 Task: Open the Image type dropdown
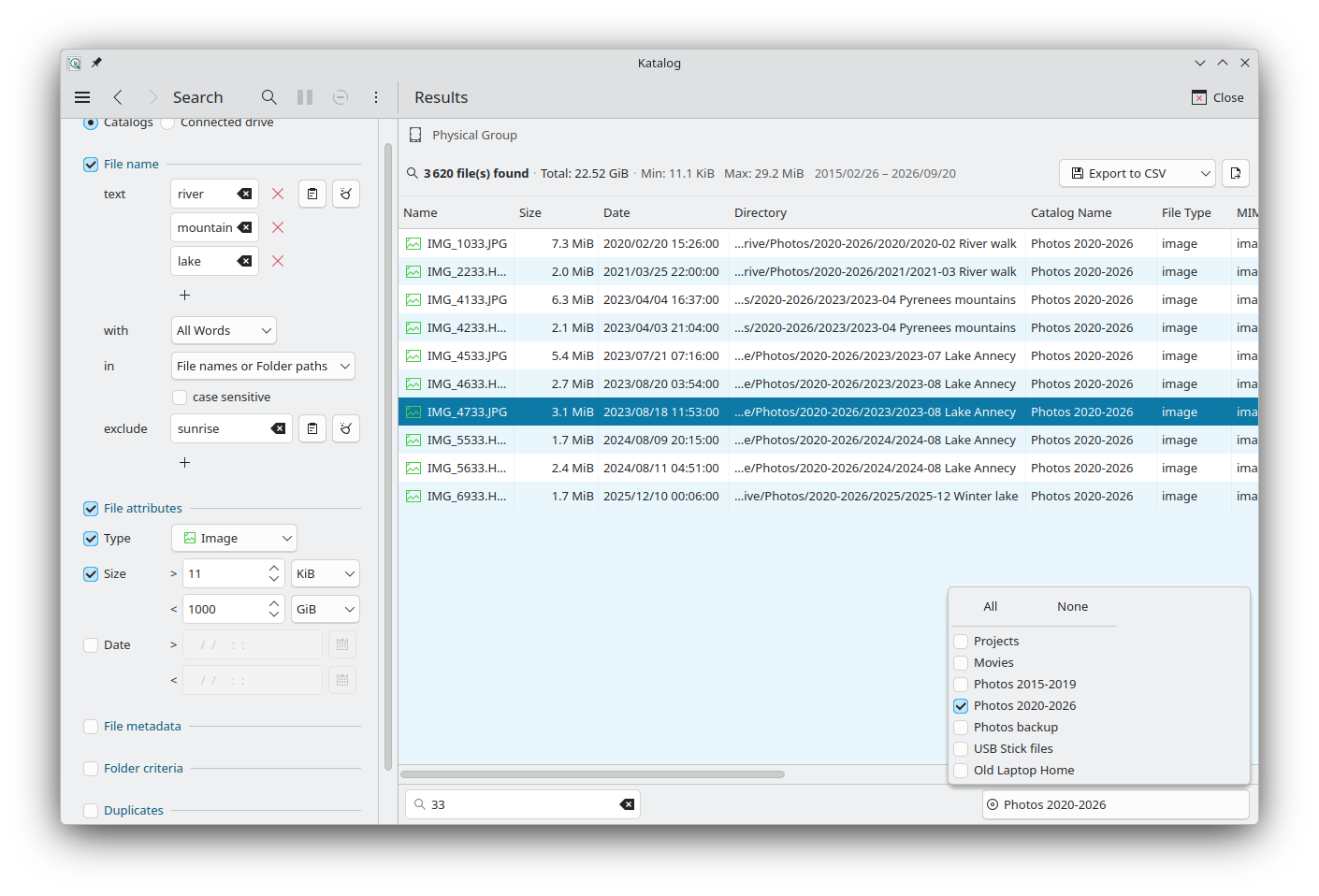(234, 538)
